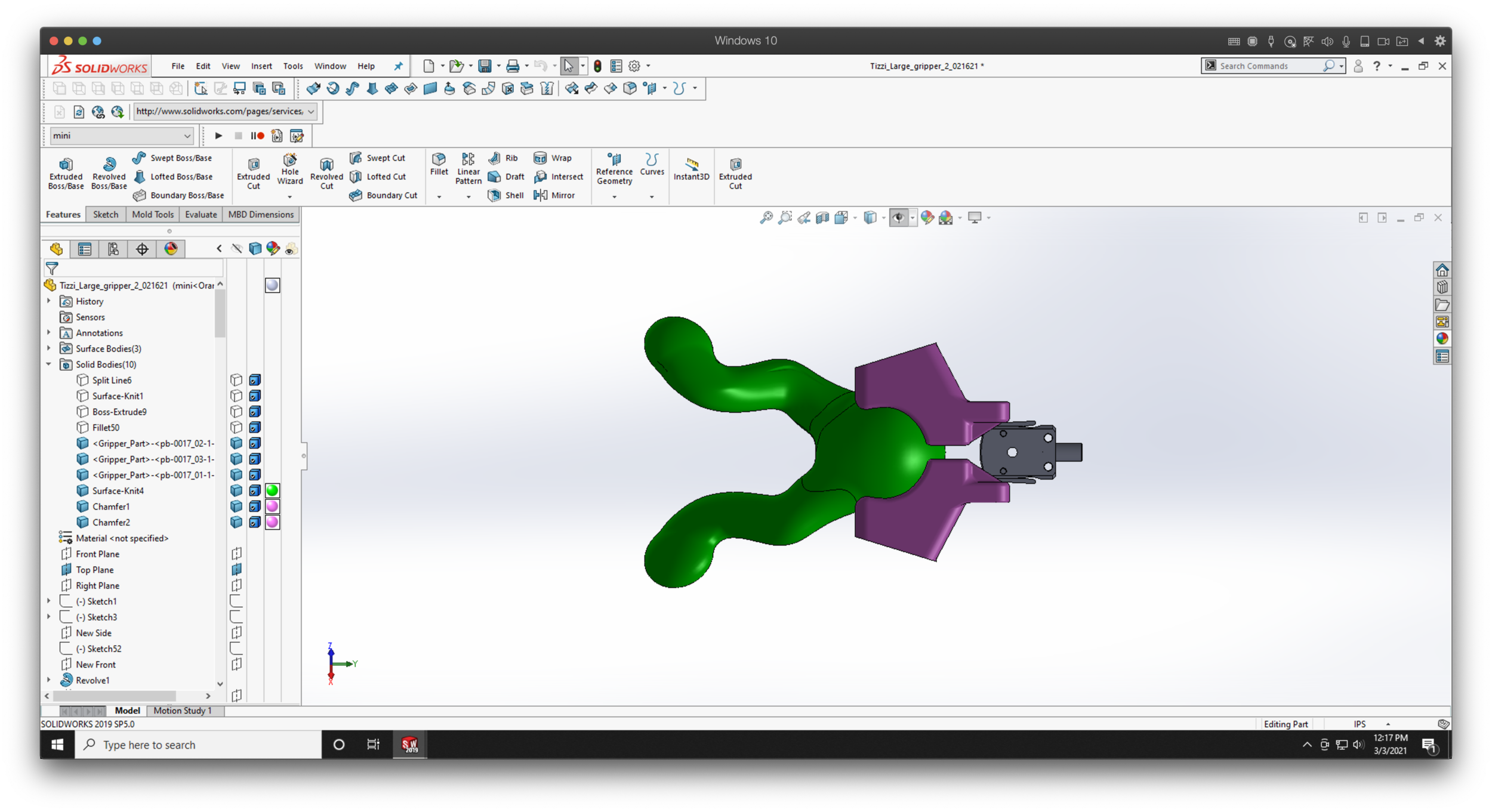Screen dimensions: 1492x812
Task: Select the Lofted Cut tool
Action: pos(378,177)
